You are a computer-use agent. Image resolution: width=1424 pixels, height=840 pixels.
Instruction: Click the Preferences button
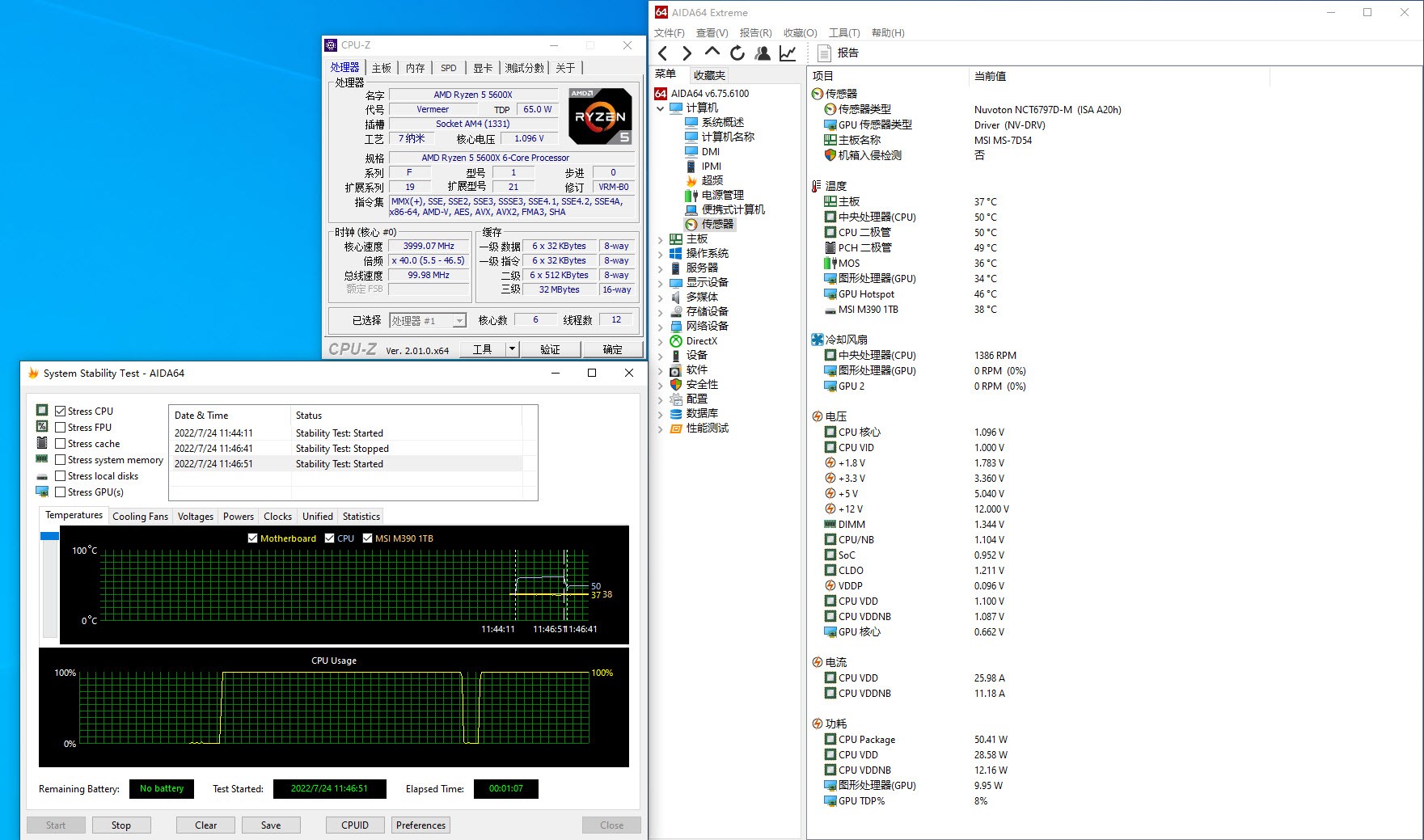click(x=420, y=825)
